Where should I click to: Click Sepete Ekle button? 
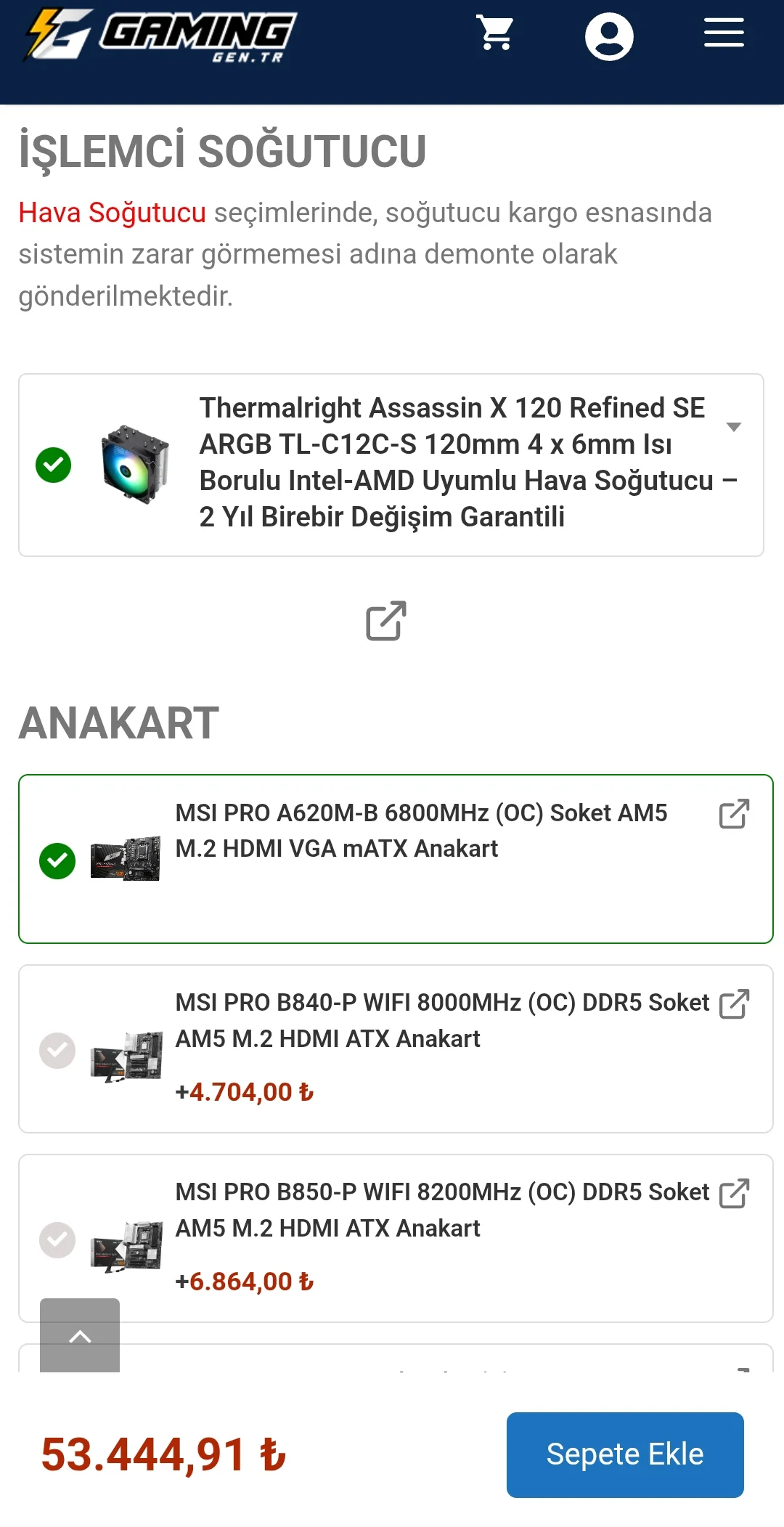point(625,1454)
